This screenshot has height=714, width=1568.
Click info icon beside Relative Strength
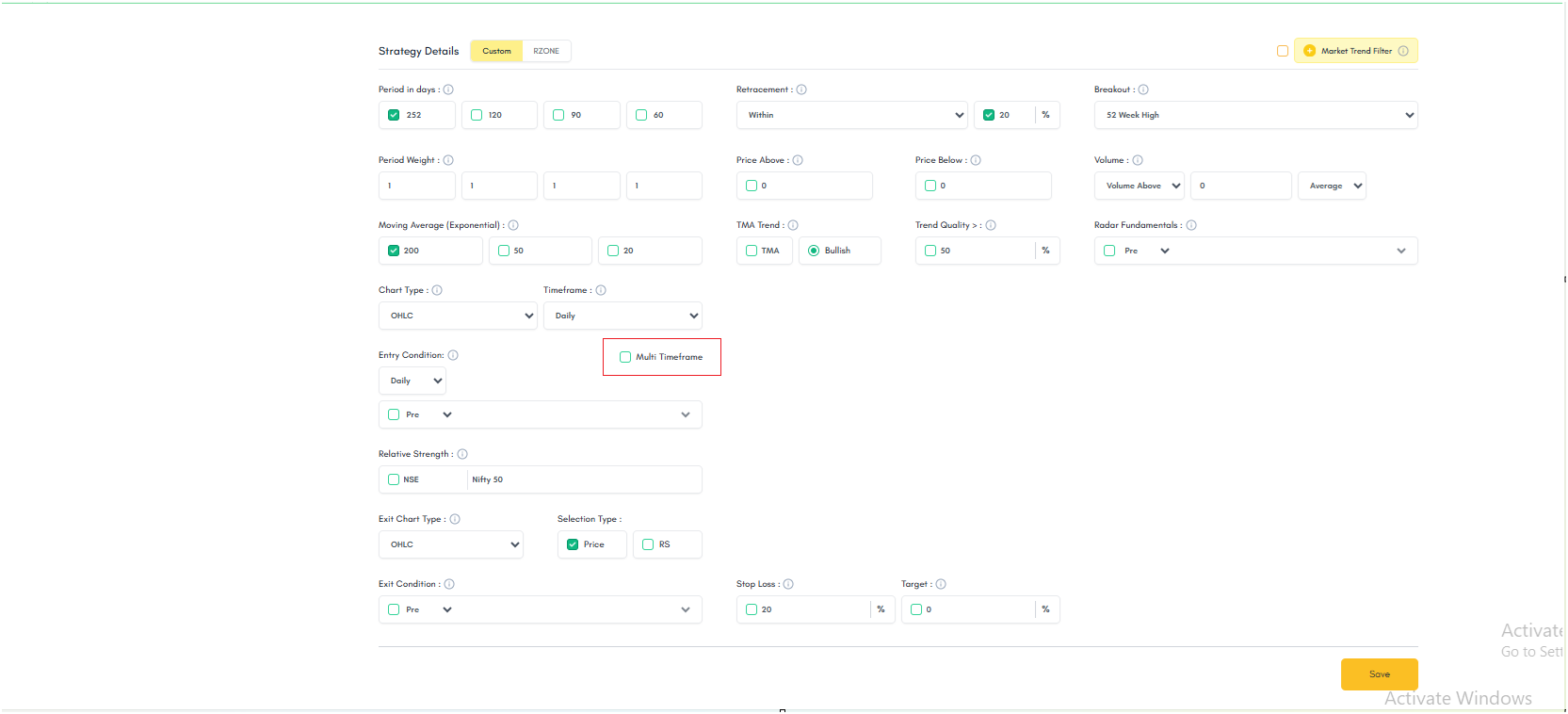pos(462,454)
